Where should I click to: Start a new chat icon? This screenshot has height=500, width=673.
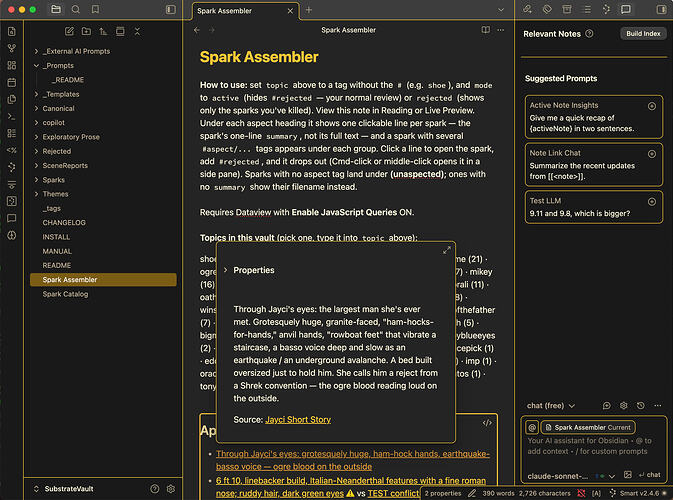606,406
